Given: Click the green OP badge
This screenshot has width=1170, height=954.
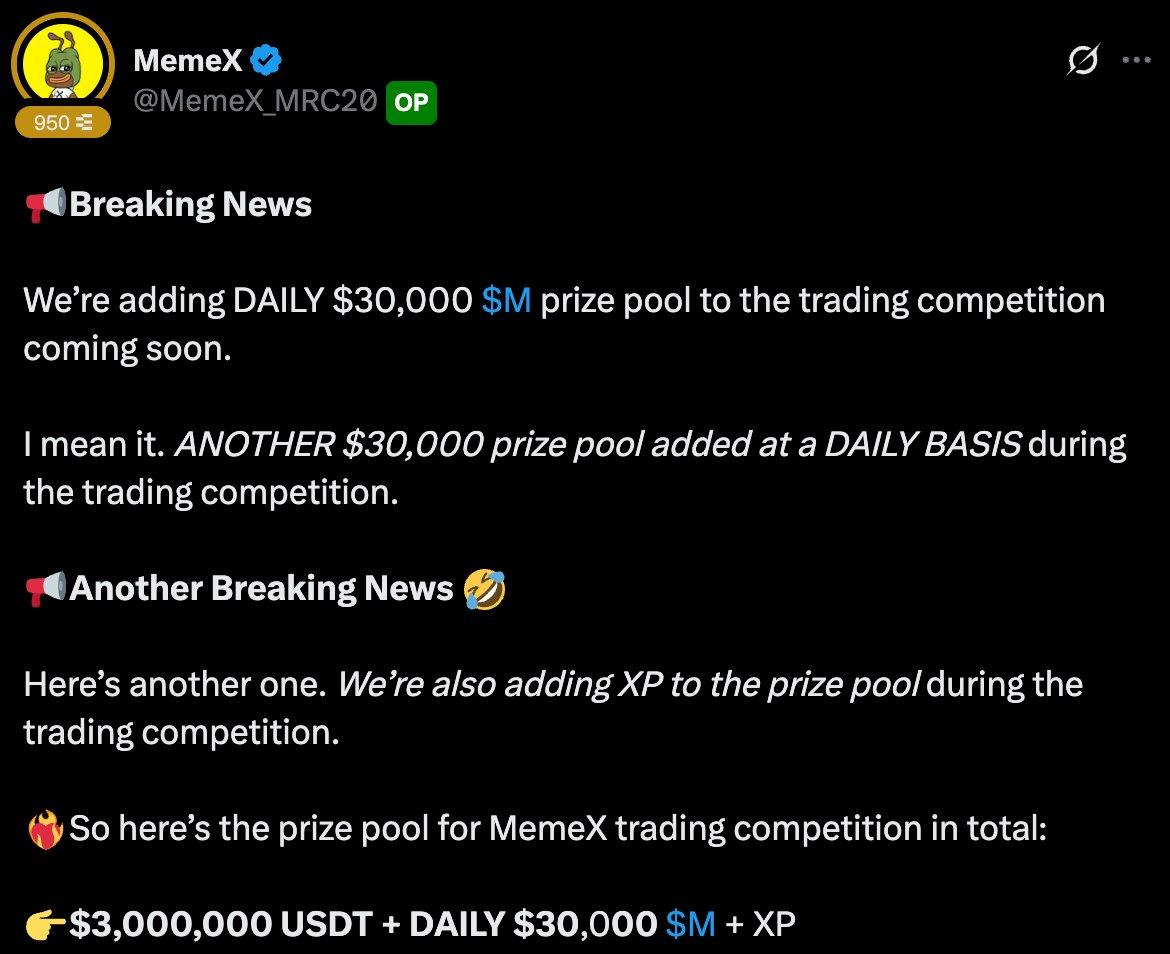Looking at the screenshot, I should point(411,102).
